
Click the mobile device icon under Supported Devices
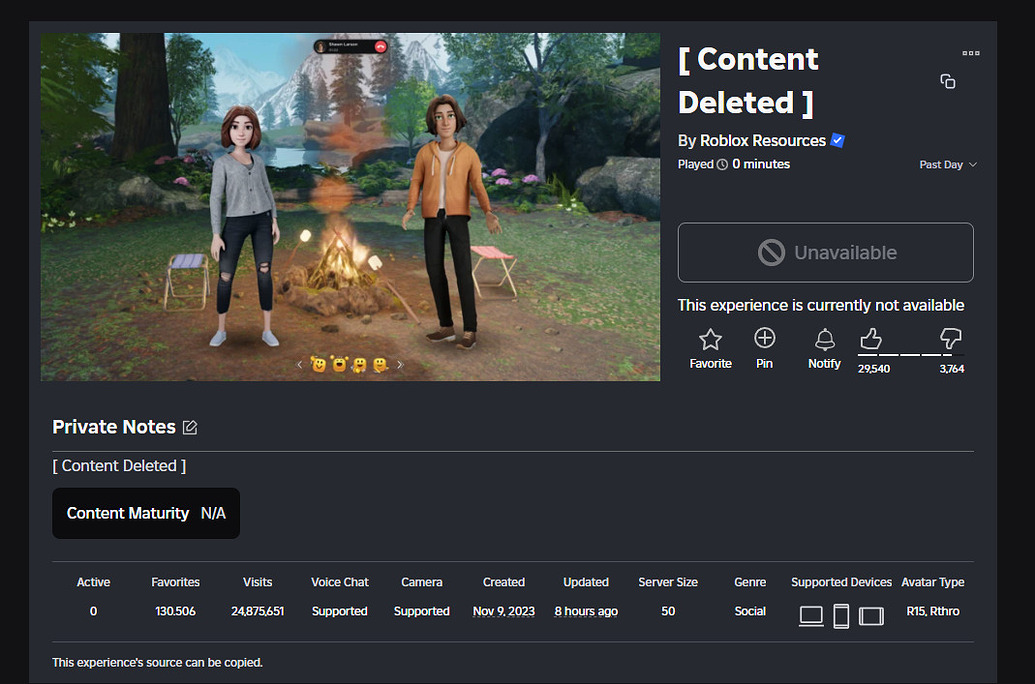[x=841, y=616]
